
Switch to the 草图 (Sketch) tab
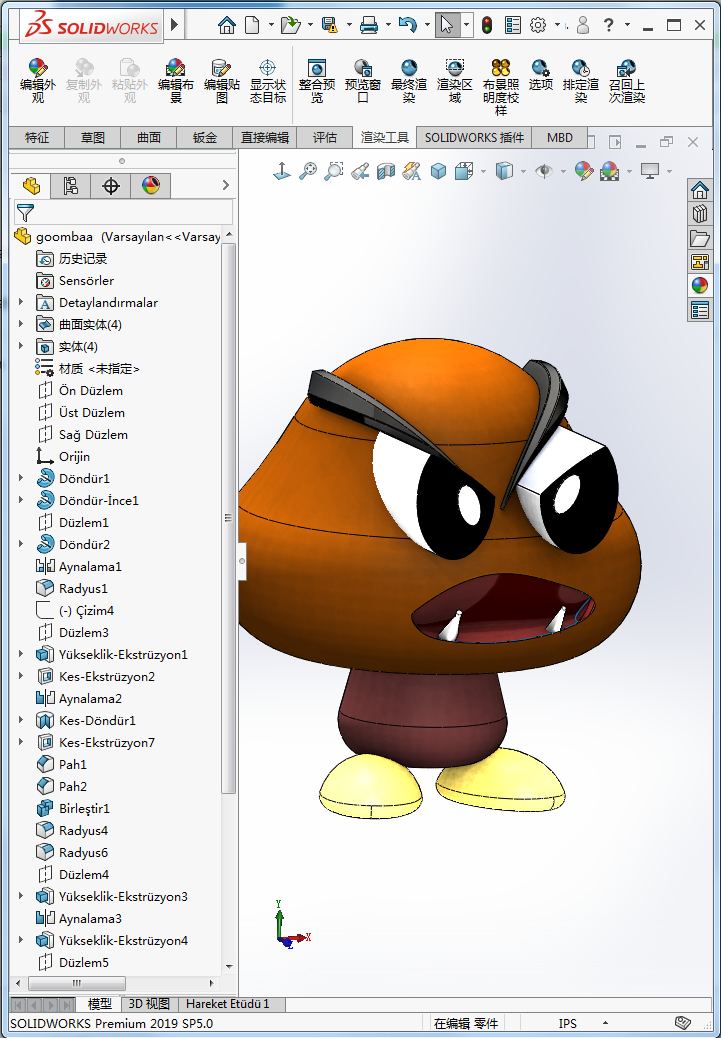(x=93, y=138)
